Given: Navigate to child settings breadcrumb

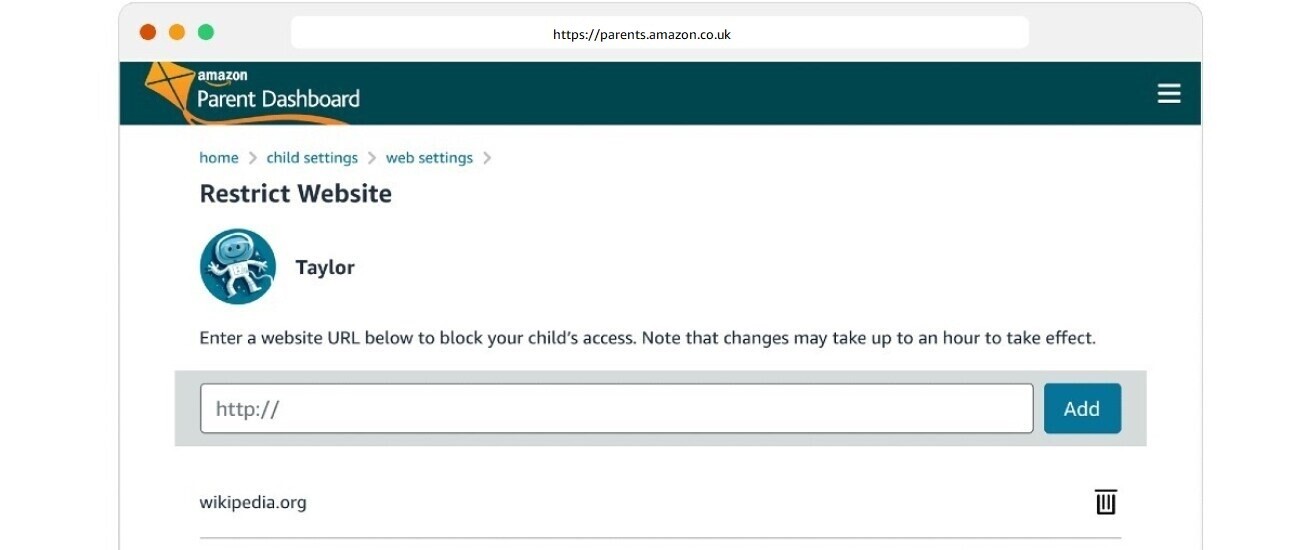Looking at the screenshot, I should click(x=312, y=158).
